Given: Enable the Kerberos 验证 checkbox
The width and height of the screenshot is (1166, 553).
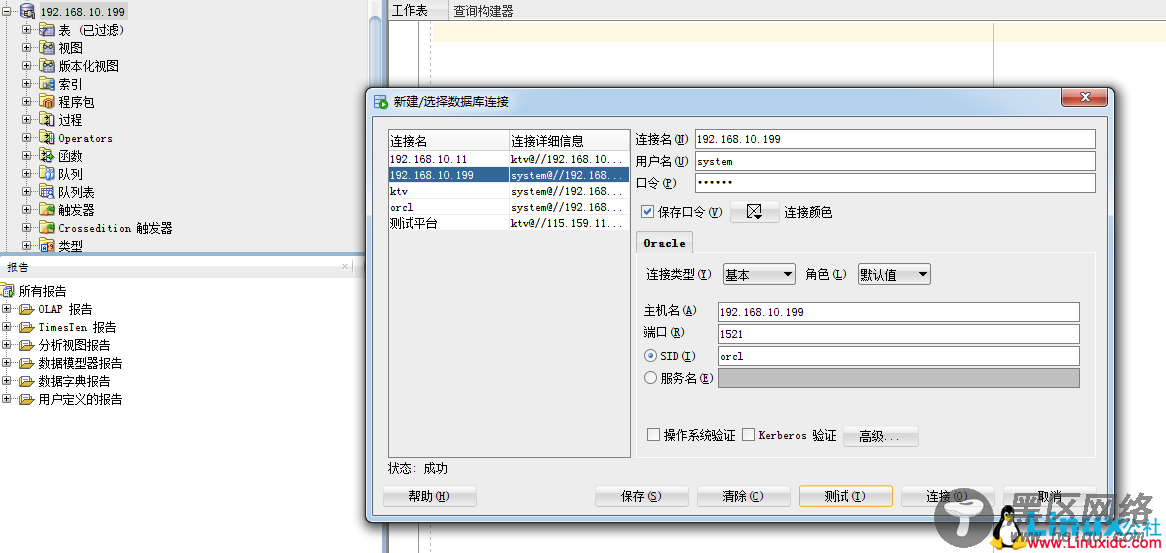Looking at the screenshot, I should click(x=749, y=435).
